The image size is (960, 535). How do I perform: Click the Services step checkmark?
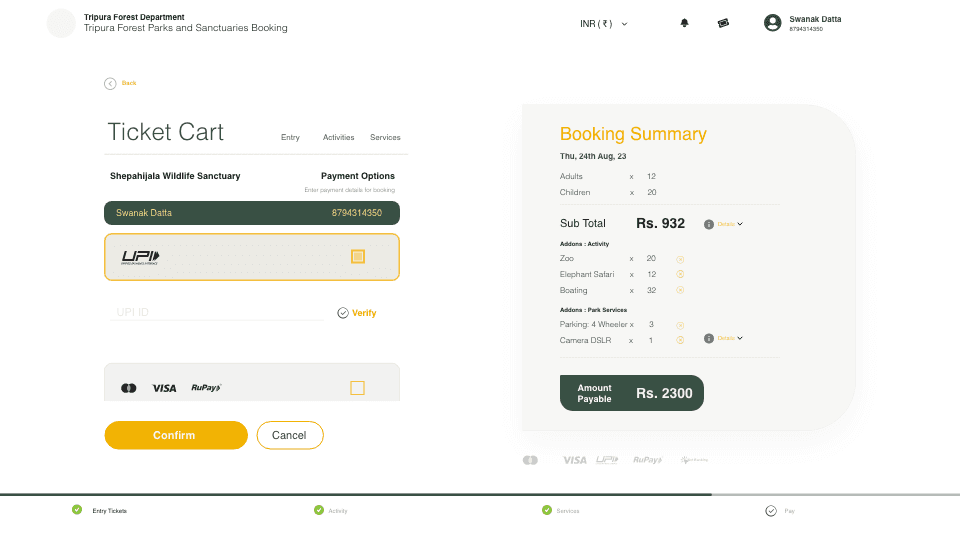coord(547,510)
